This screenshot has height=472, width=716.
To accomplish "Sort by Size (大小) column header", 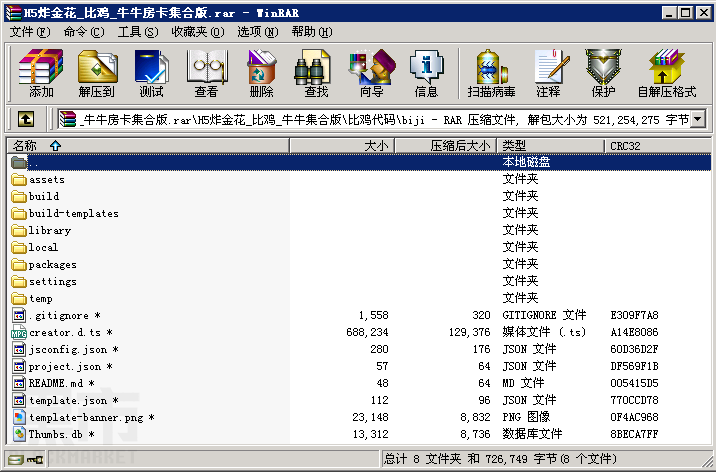I will pos(342,146).
